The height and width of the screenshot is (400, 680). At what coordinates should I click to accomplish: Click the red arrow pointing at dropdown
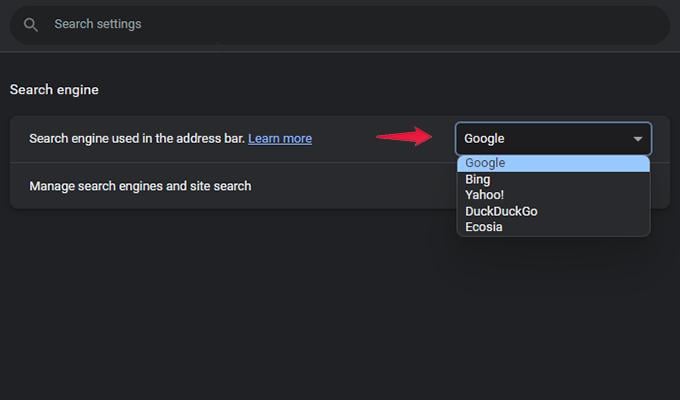click(x=404, y=137)
